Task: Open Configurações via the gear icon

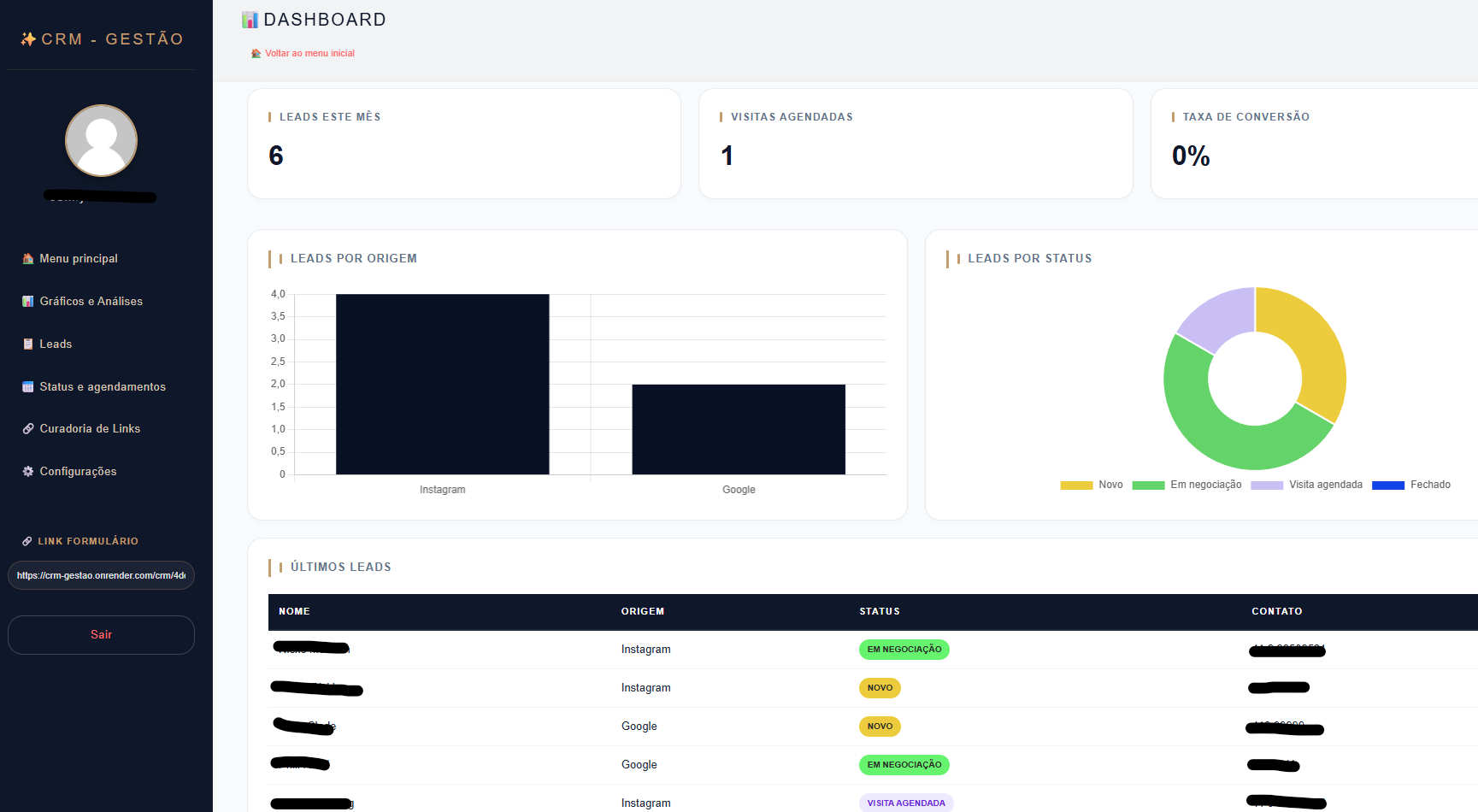Action: pyautogui.click(x=27, y=471)
